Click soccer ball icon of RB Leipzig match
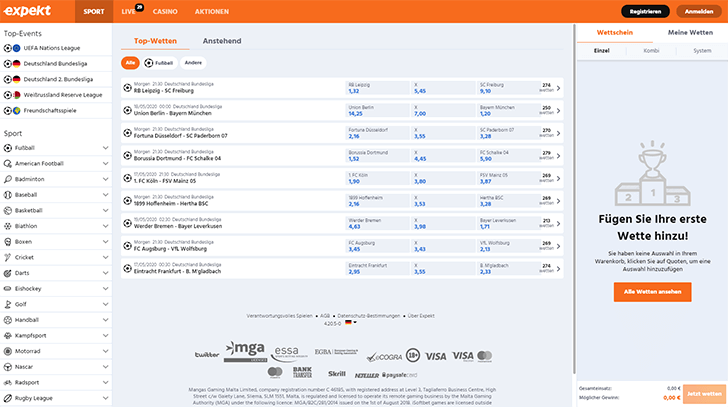728x407 pixels. point(127,87)
